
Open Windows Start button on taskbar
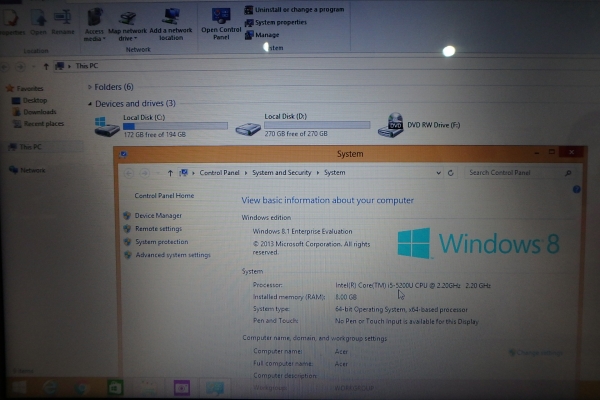(19, 388)
